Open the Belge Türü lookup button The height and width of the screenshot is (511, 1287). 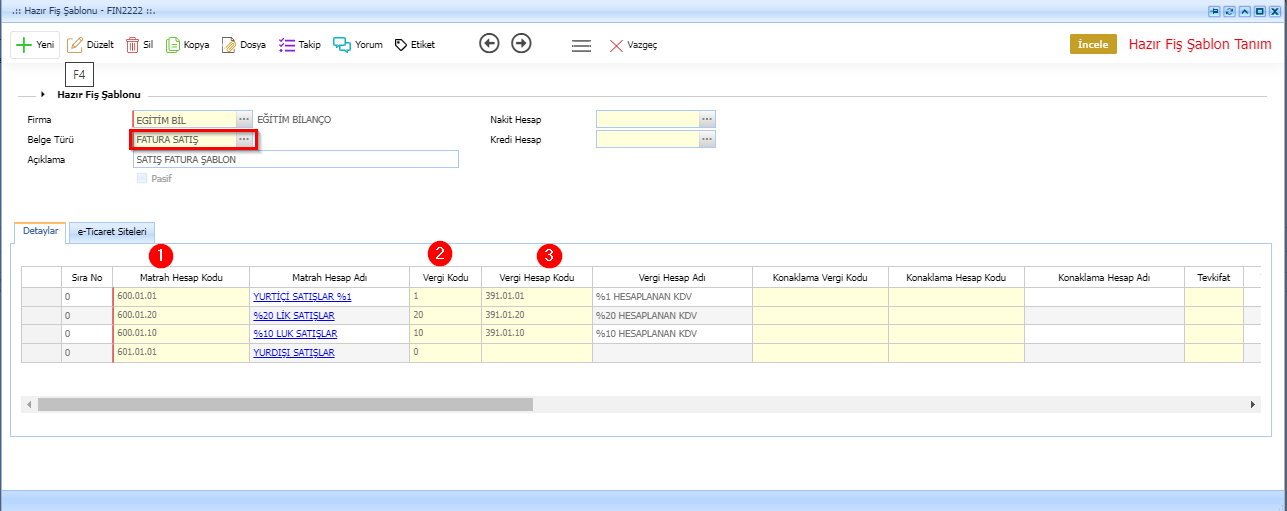pos(243,140)
